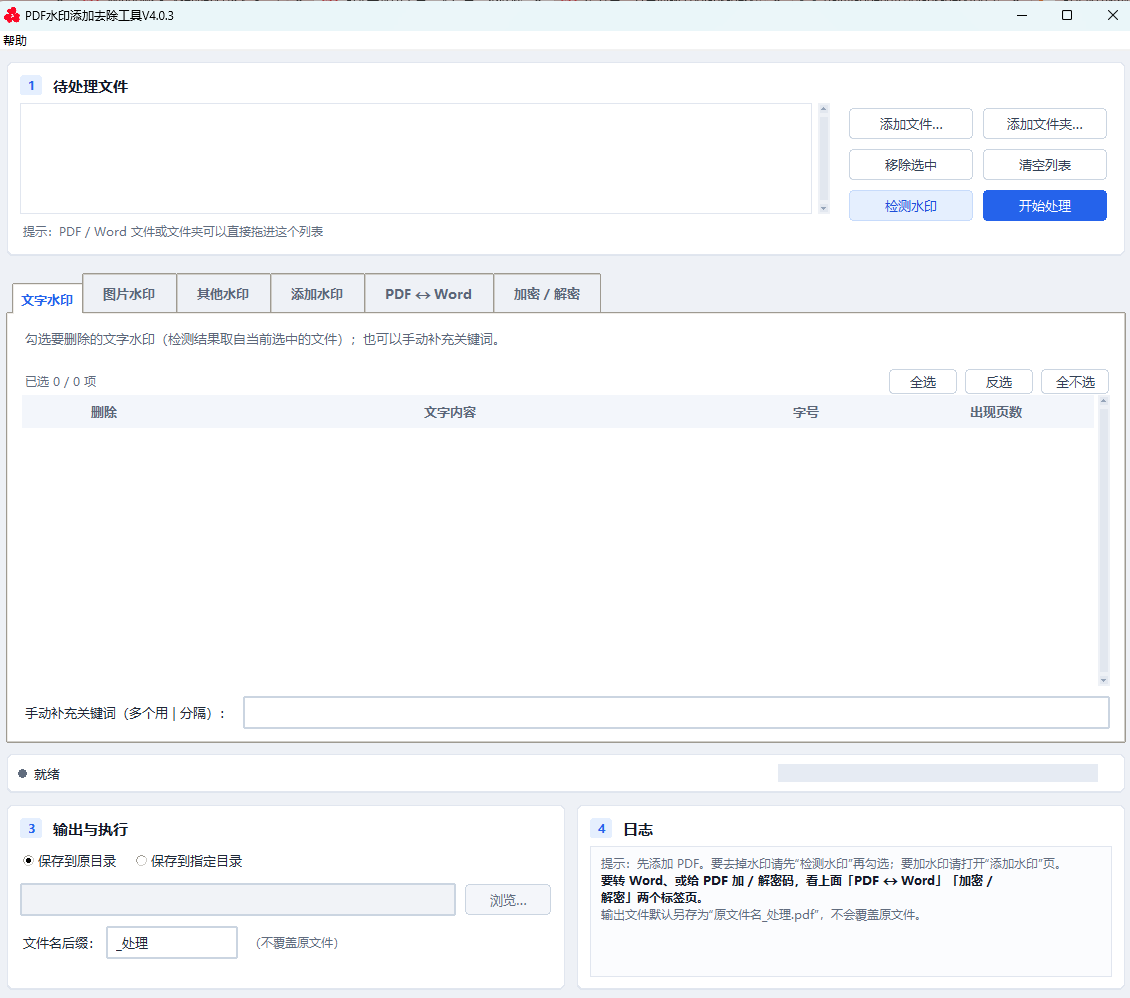Click the 文件名后缀 input field
The height and width of the screenshot is (998, 1130).
[172, 943]
